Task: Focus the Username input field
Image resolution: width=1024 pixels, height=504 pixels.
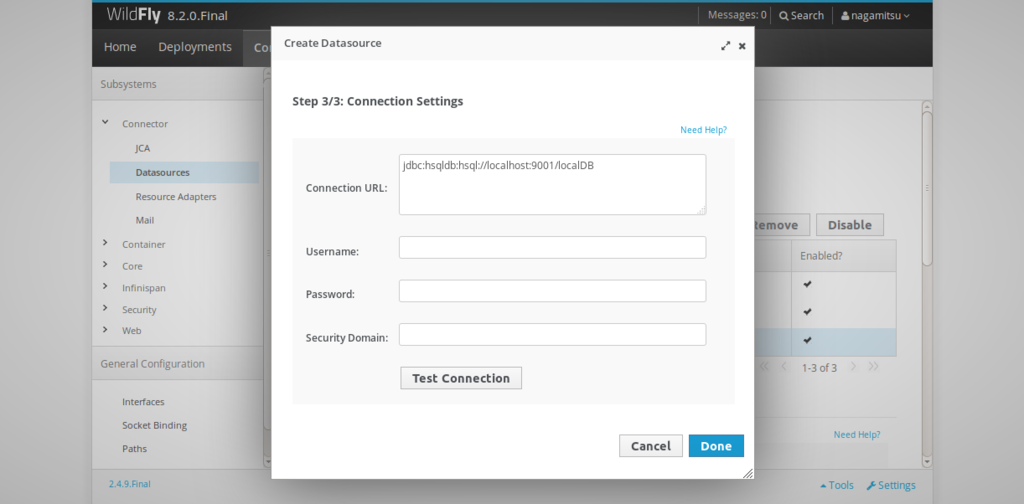Action: [x=552, y=247]
